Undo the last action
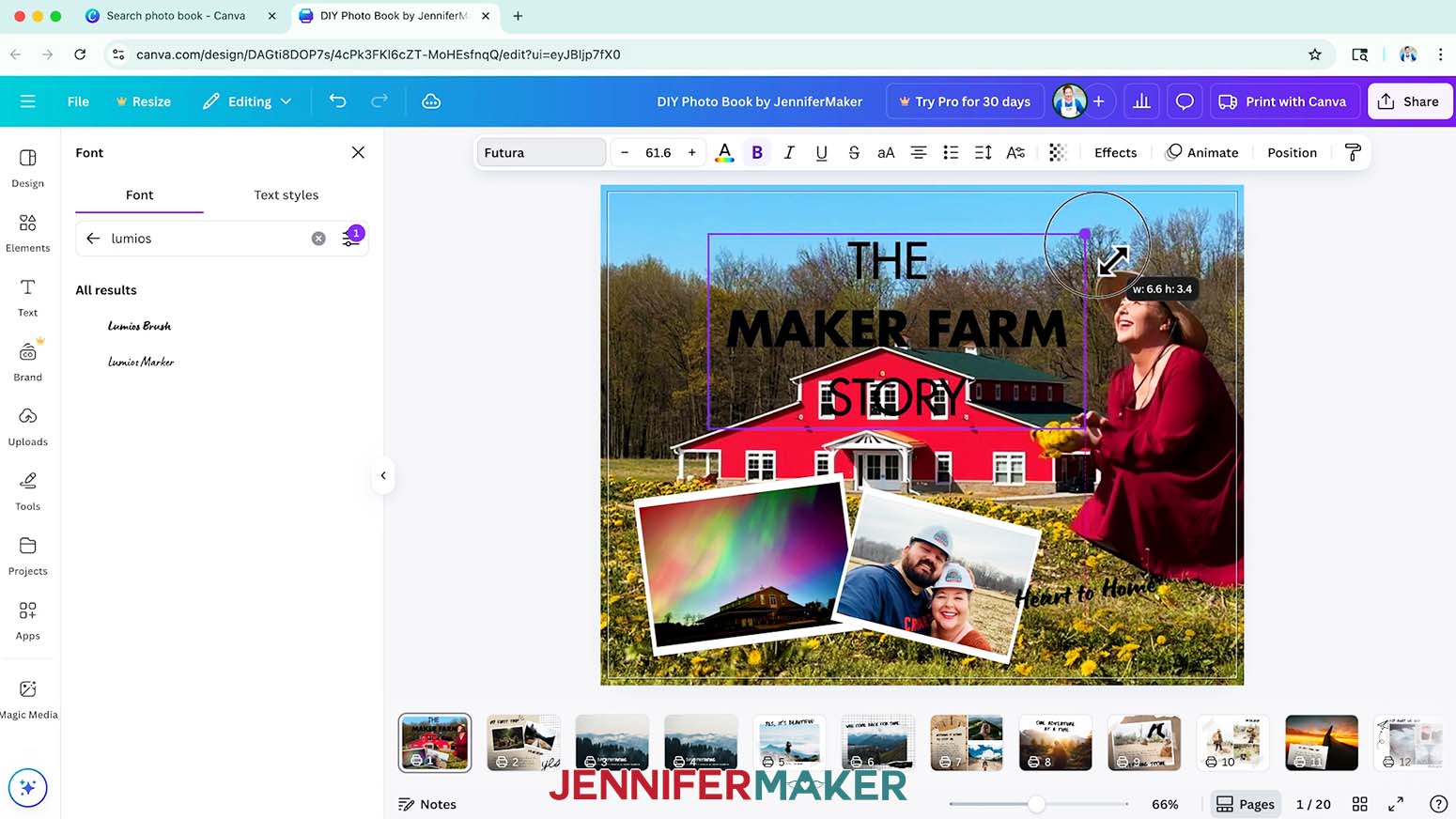 pos(337,101)
